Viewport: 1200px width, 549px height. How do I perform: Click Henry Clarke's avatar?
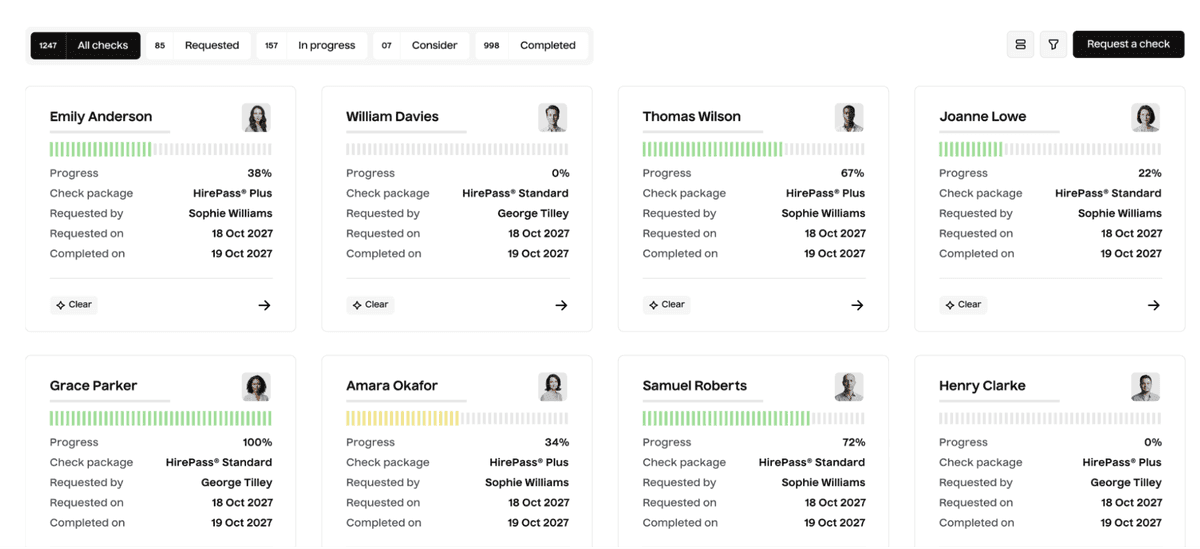pyautogui.click(x=1146, y=387)
